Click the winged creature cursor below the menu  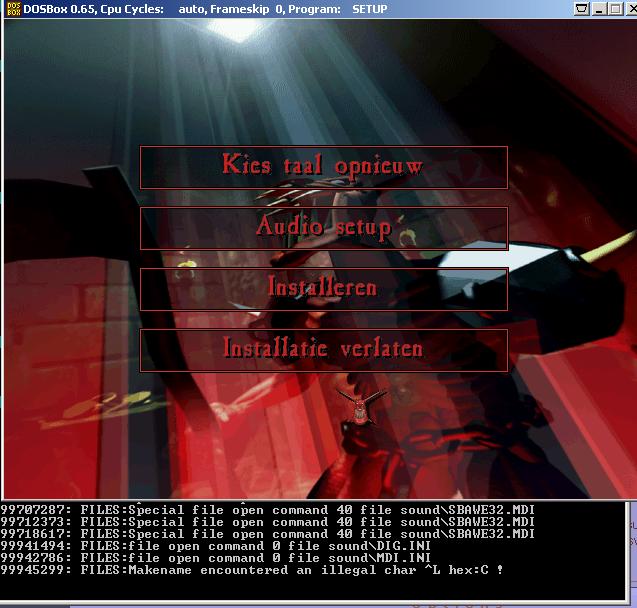click(353, 405)
